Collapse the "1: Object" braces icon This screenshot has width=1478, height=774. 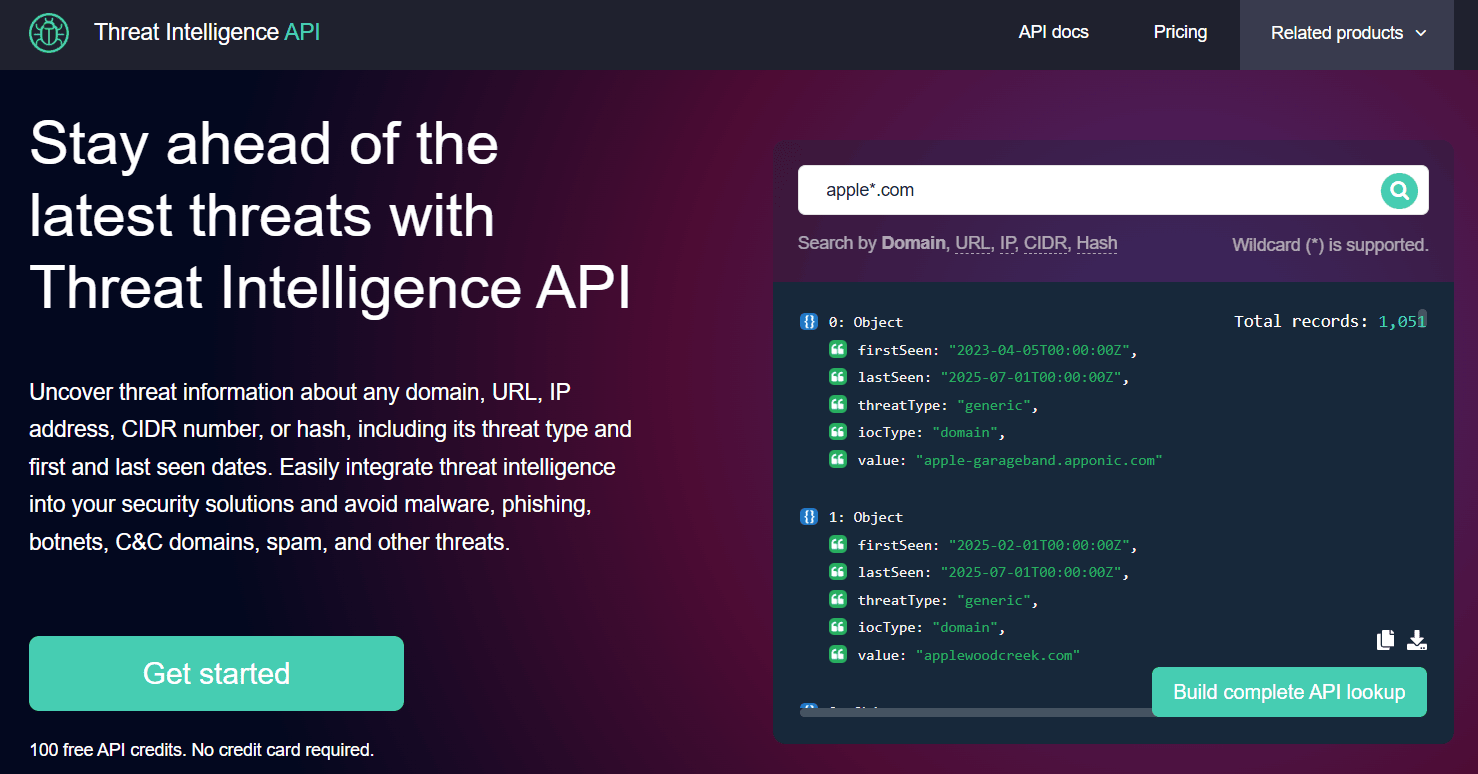[x=809, y=517]
